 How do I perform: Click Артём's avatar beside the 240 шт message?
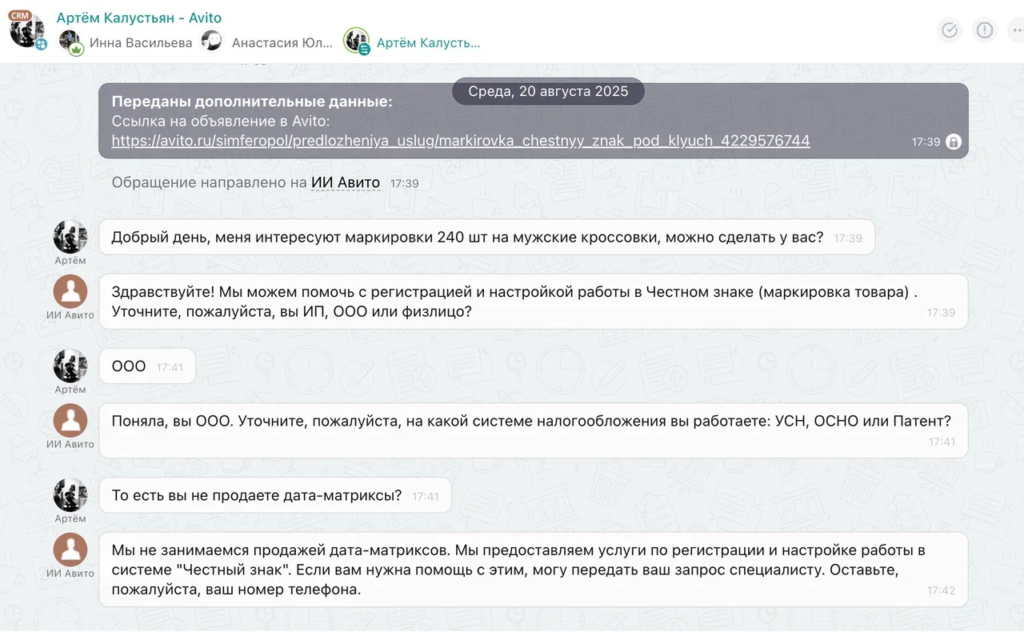(71, 236)
